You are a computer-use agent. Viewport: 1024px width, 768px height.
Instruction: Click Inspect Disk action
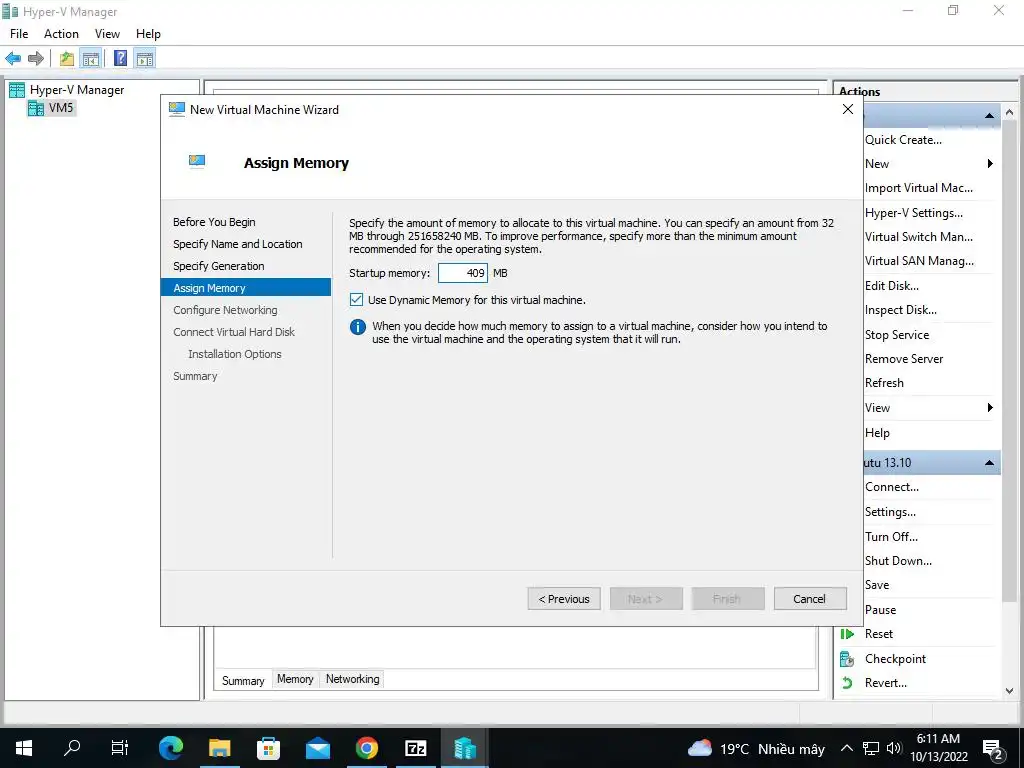coord(901,310)
